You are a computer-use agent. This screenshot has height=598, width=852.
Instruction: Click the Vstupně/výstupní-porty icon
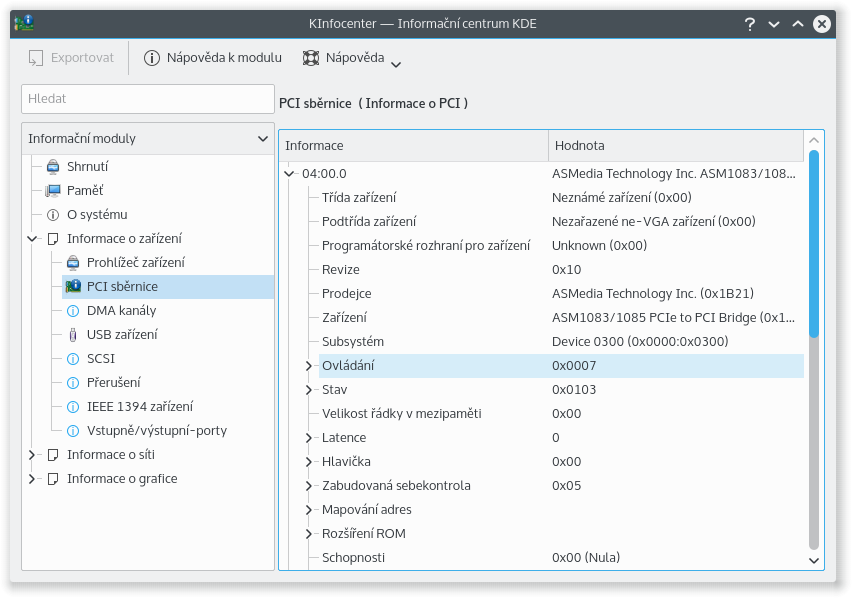73,431
